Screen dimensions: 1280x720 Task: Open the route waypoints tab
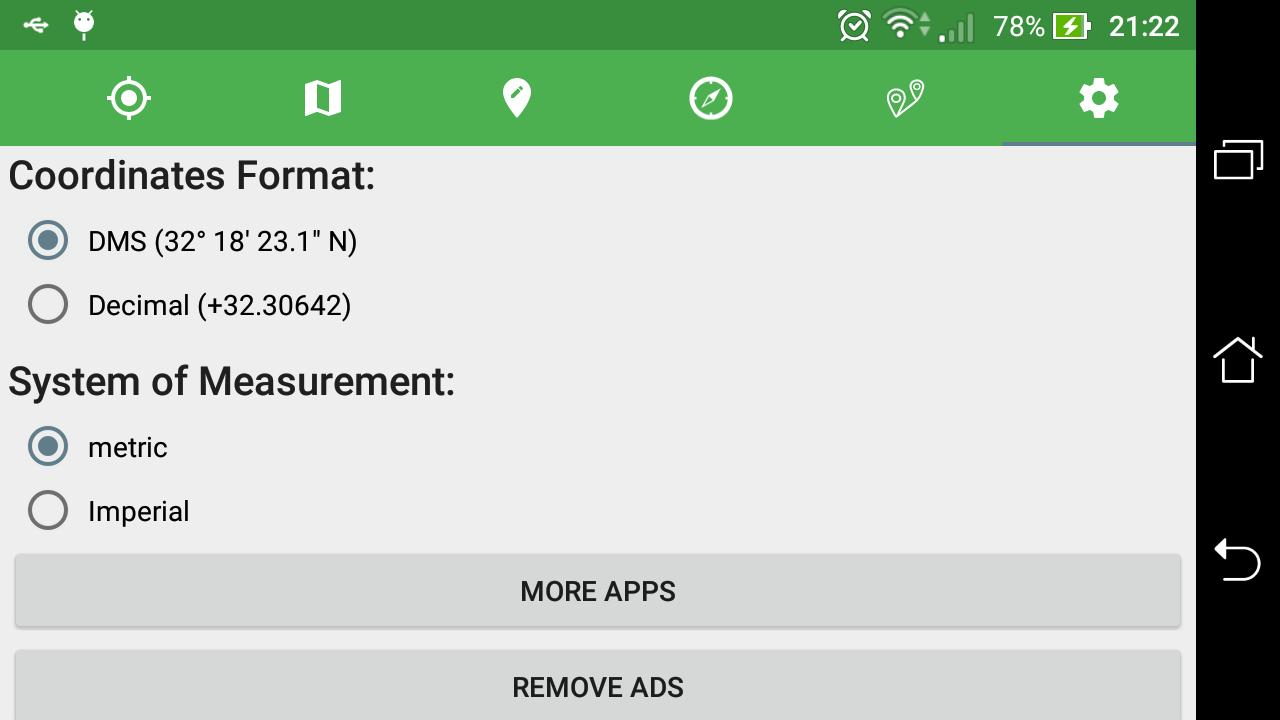point(905,98)
